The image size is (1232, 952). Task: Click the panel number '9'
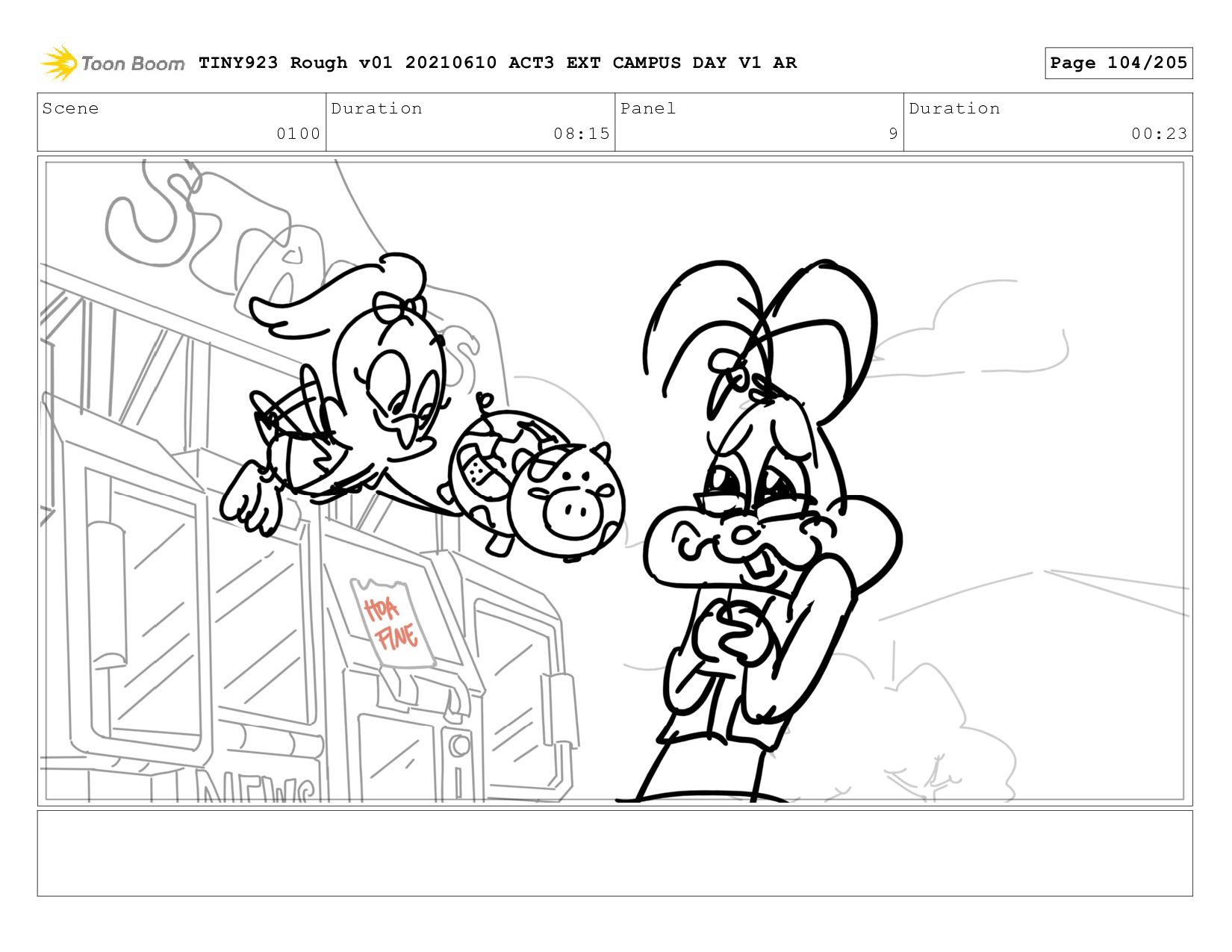coord(893,134)
